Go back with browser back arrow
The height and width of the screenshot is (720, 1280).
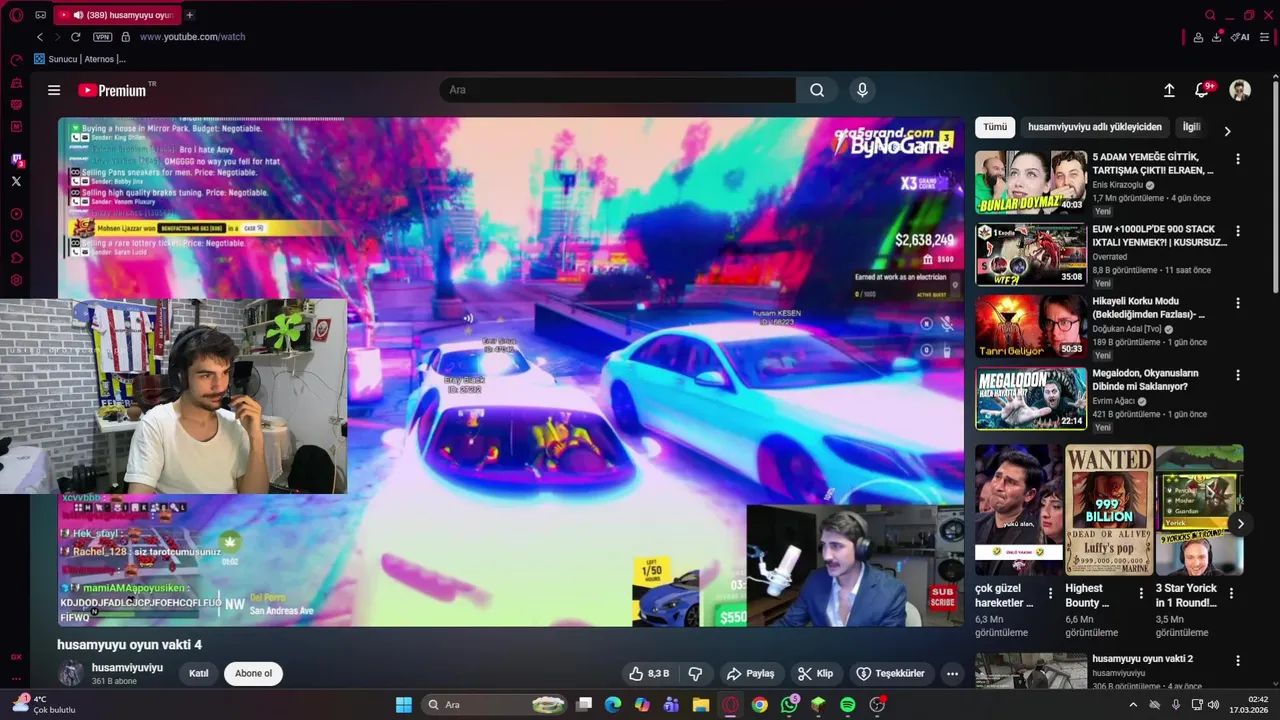click(40, 37)
